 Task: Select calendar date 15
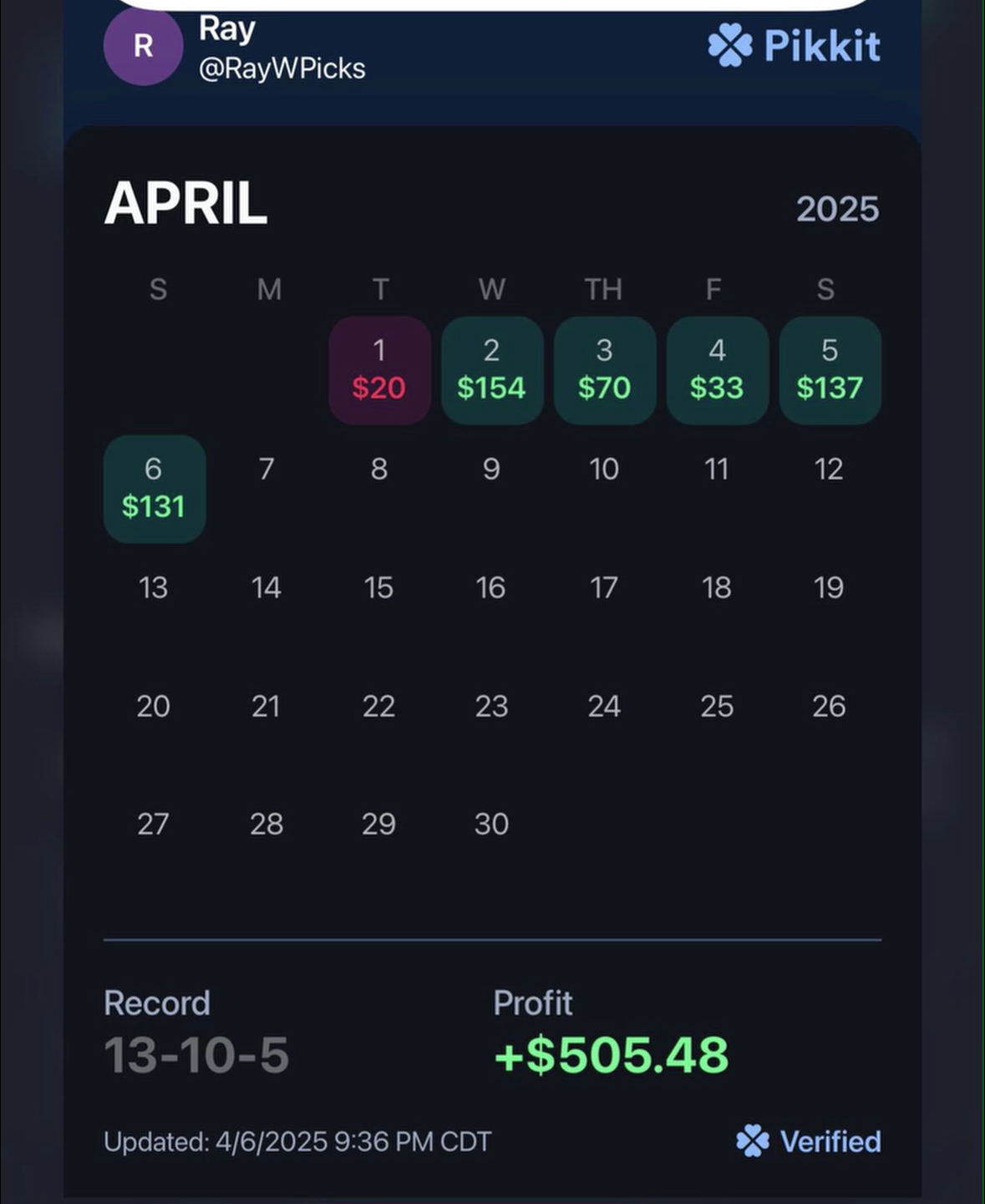click(378, 588)
